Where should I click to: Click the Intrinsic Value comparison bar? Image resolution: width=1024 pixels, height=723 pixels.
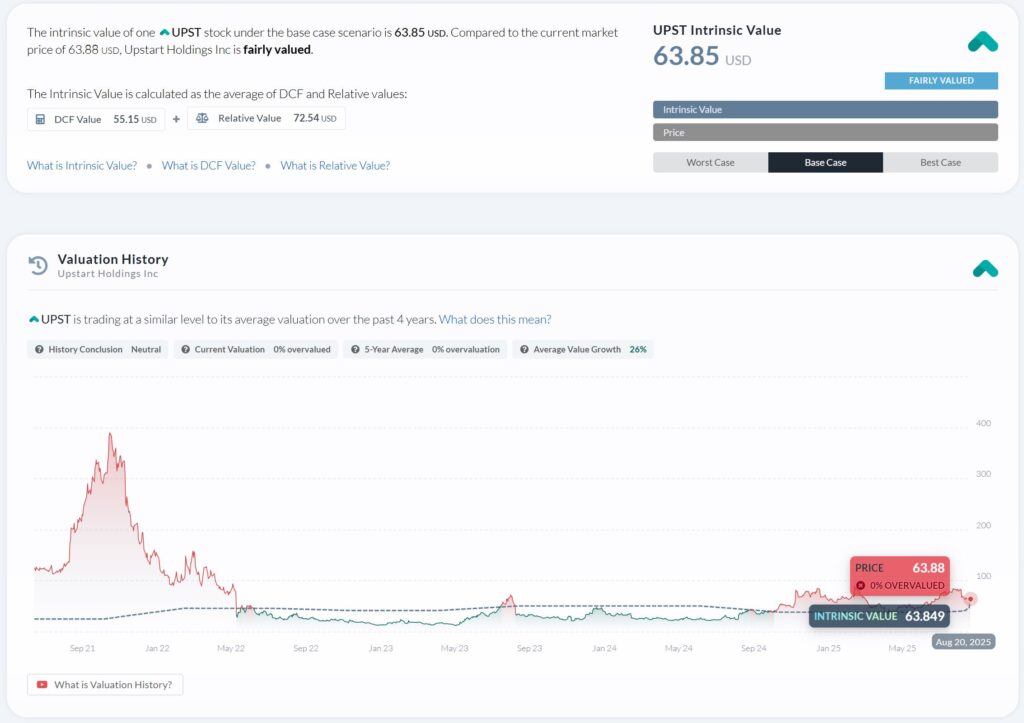[825, 110]
